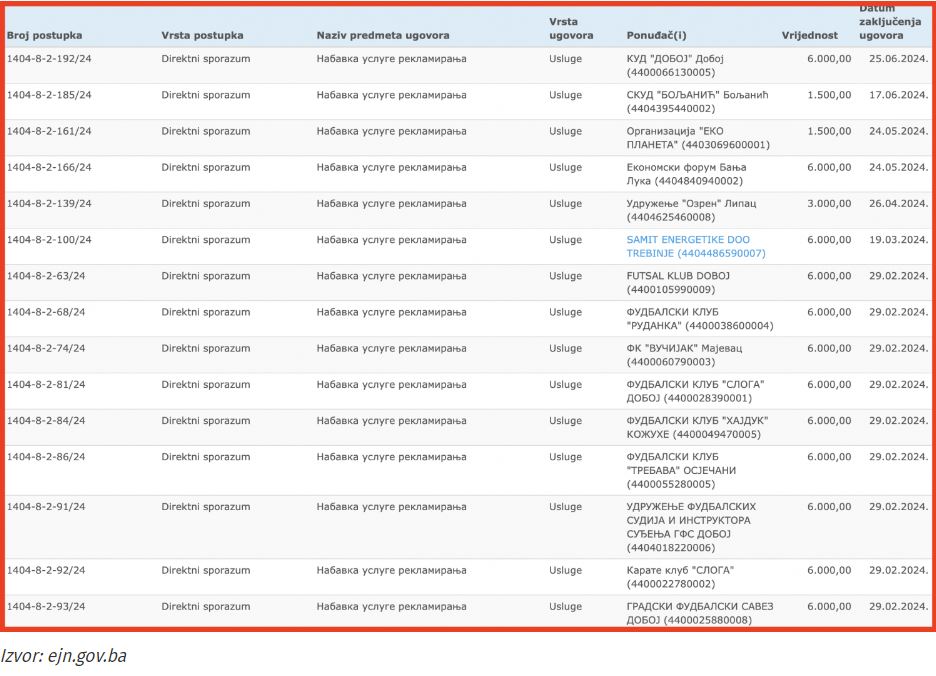Select procedure number 1404-8-2-74/24

tap(46, 348)
